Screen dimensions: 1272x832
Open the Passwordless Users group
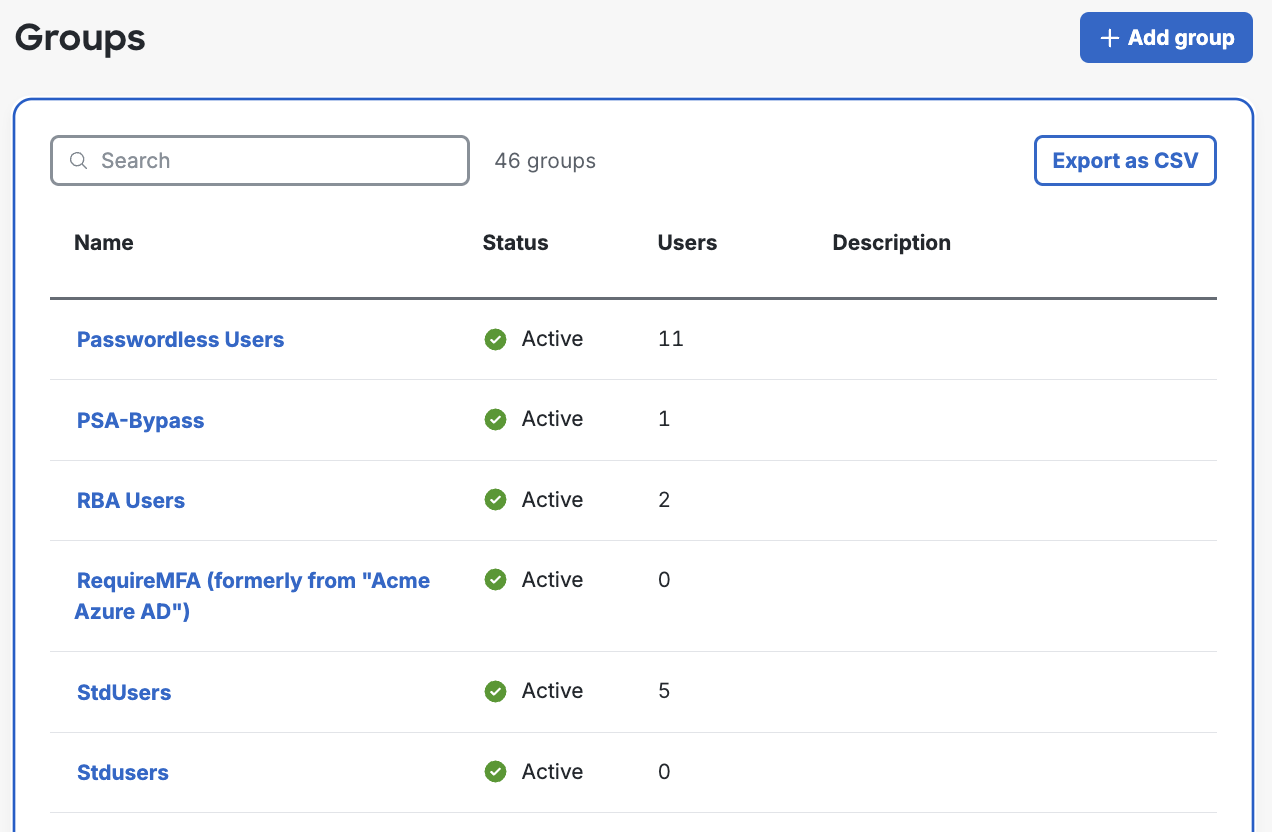point(180,340)
